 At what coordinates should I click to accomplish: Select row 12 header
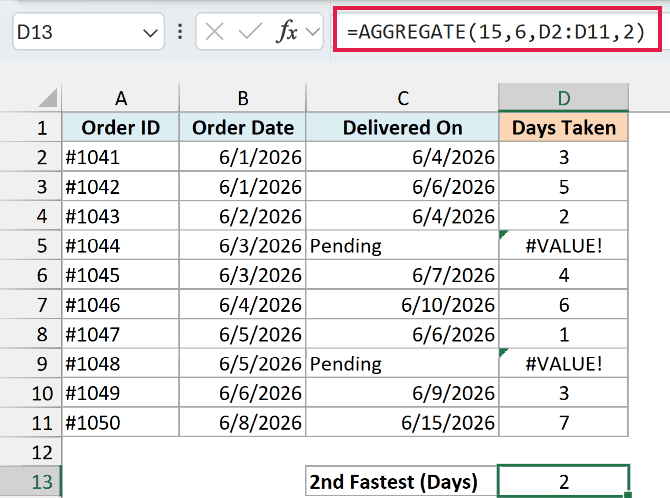31,452
